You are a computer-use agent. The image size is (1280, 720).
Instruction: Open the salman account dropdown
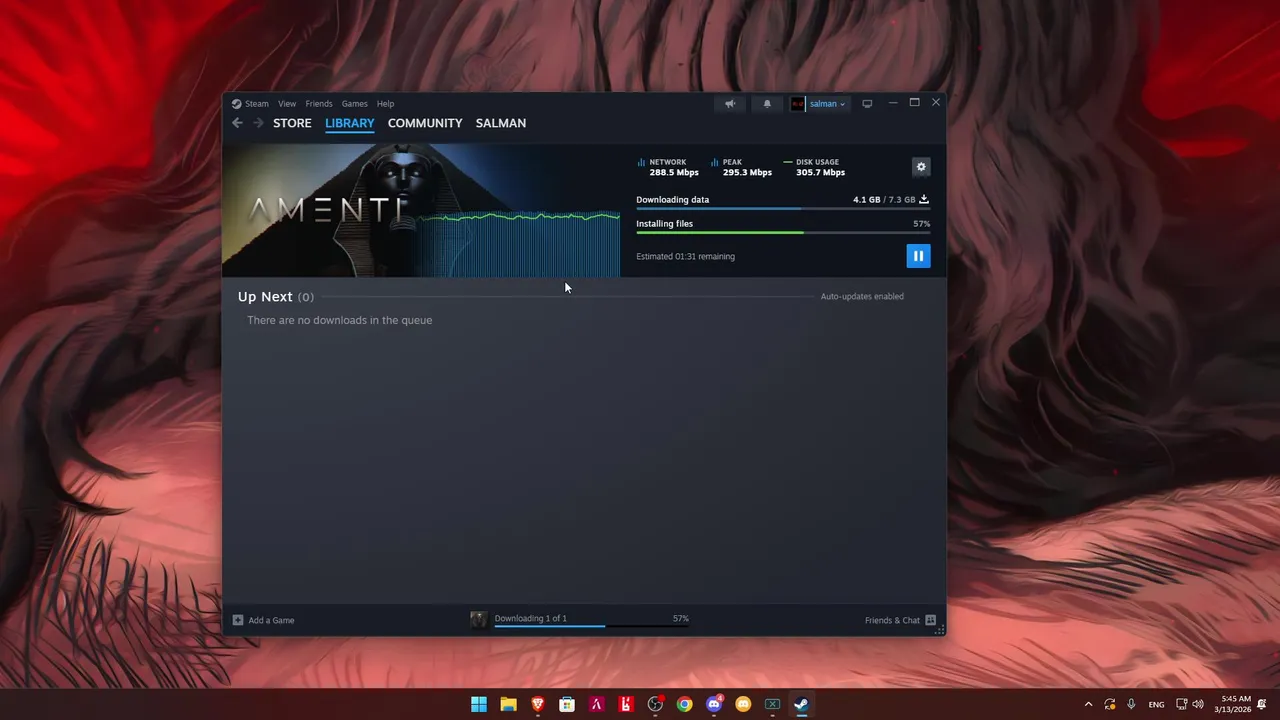(x=827, y=104)
